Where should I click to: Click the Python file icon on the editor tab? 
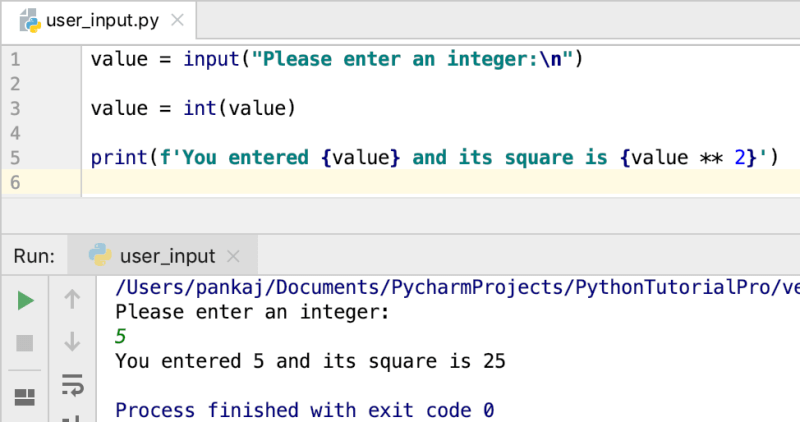click(30, 20)
